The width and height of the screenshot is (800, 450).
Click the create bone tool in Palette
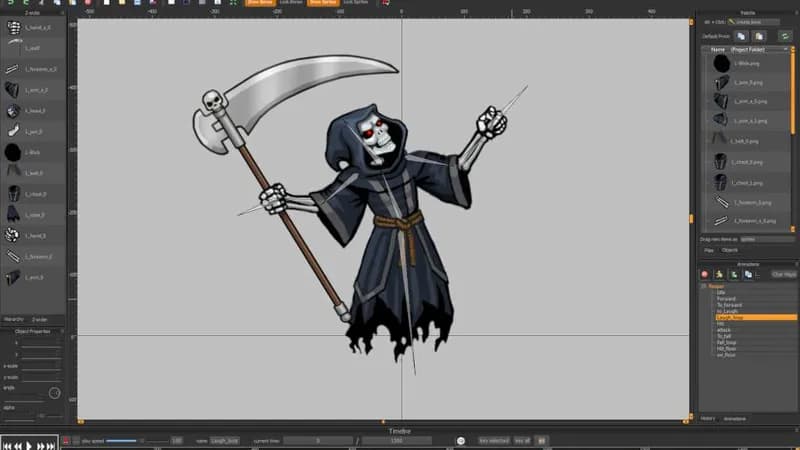pyautogui.click(x=754, y=22)
